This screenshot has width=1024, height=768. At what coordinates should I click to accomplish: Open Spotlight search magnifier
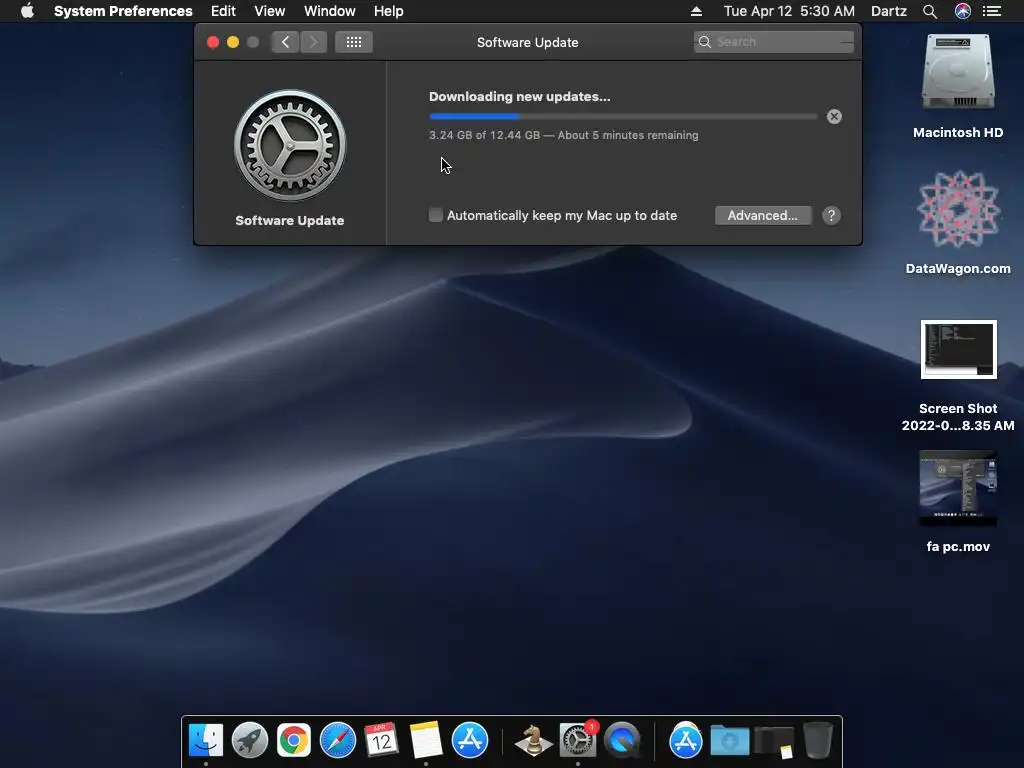pos(930,11)
